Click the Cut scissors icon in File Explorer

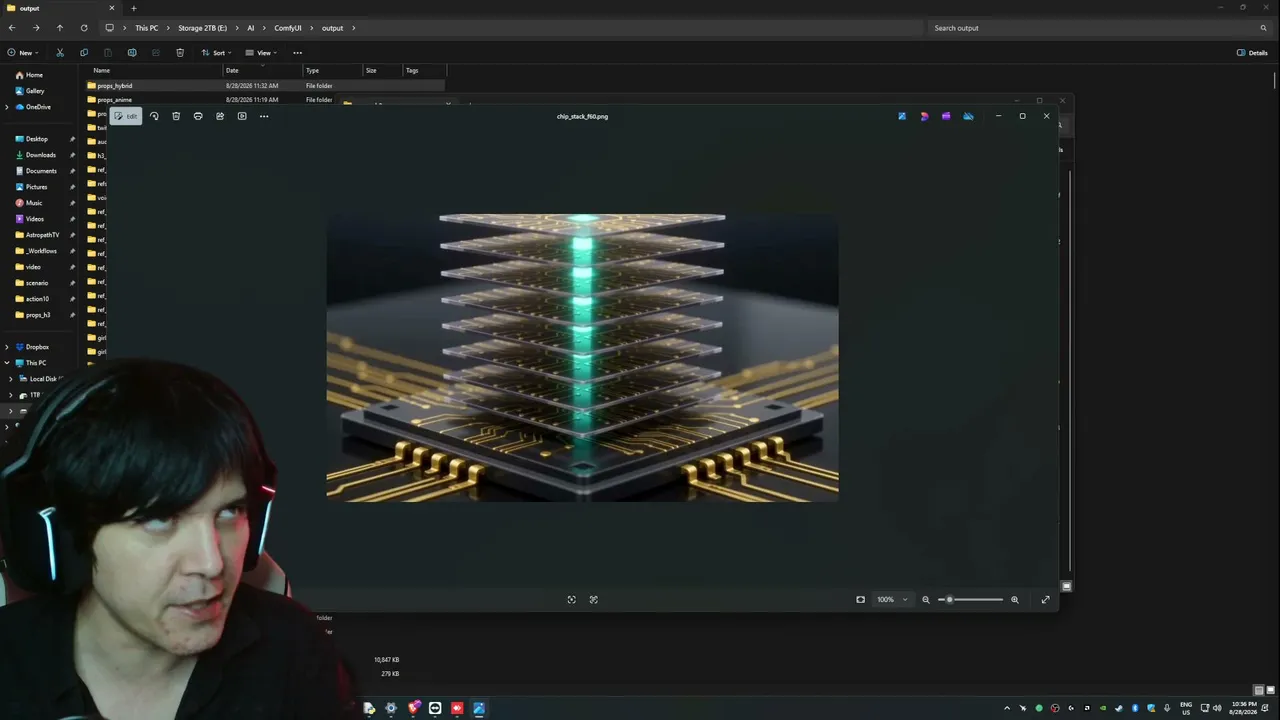60,53
